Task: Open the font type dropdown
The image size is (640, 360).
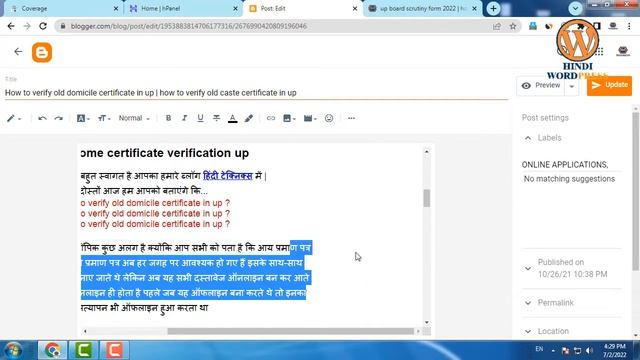Action: [83, 118]
